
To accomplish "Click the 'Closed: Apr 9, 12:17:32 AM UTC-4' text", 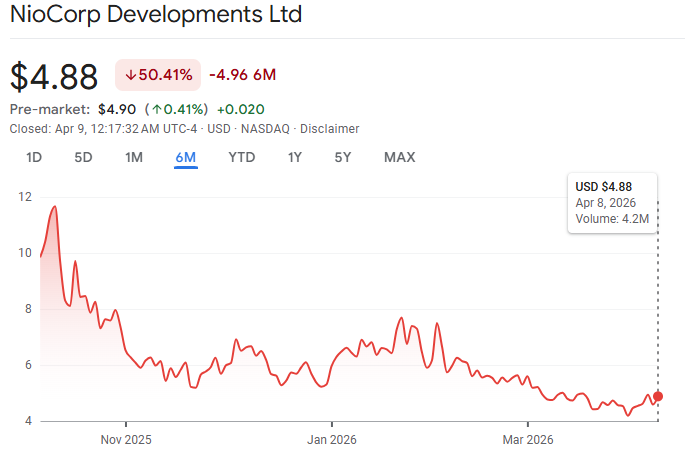I will click(x=103, y=129).
